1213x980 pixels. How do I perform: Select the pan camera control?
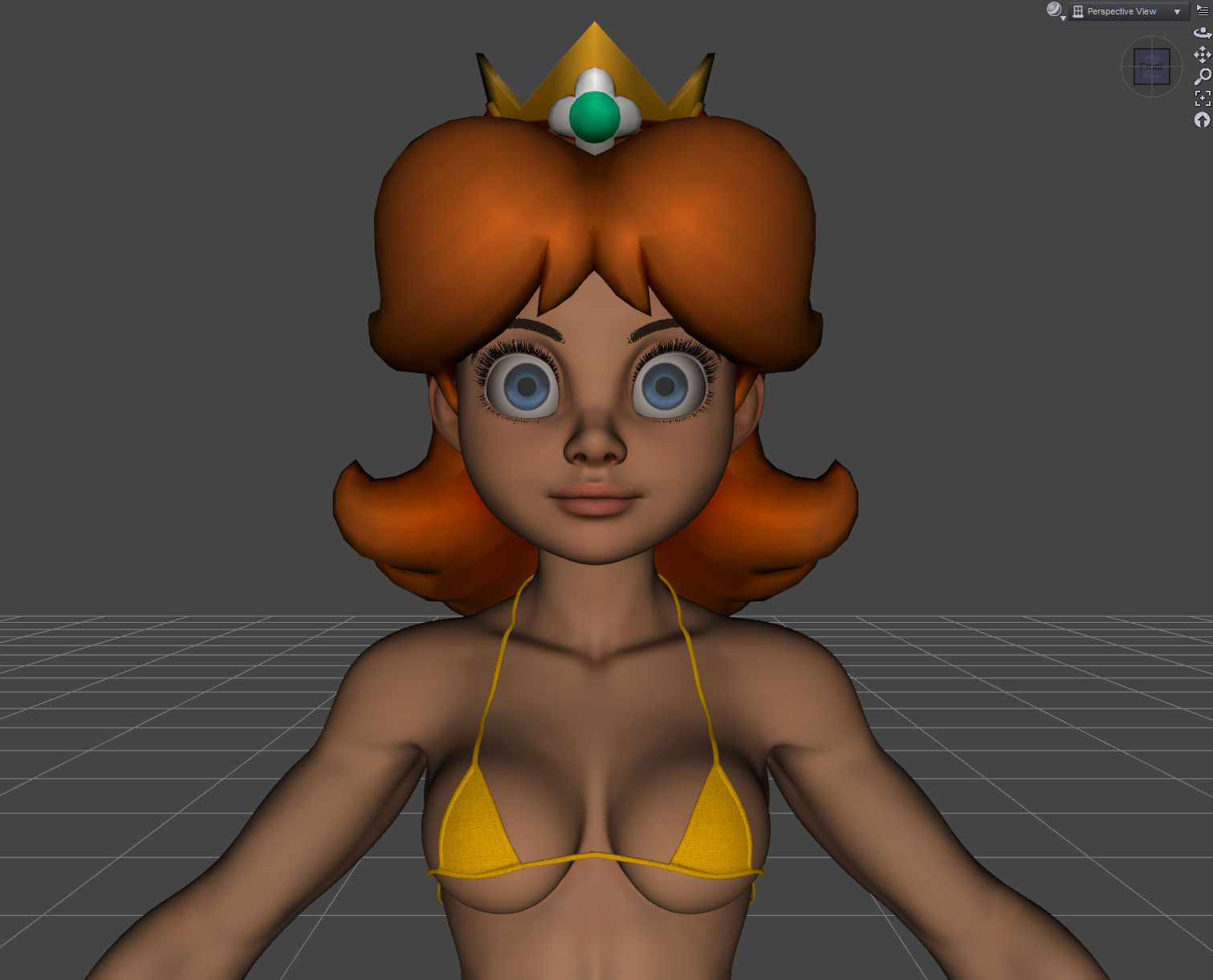coord(1203,55)
